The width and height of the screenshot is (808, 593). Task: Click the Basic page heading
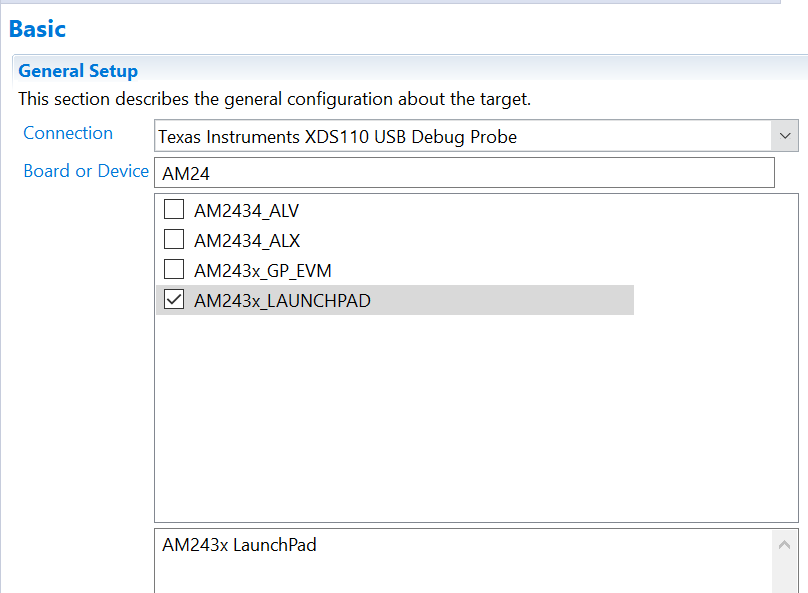pos(37,29)
